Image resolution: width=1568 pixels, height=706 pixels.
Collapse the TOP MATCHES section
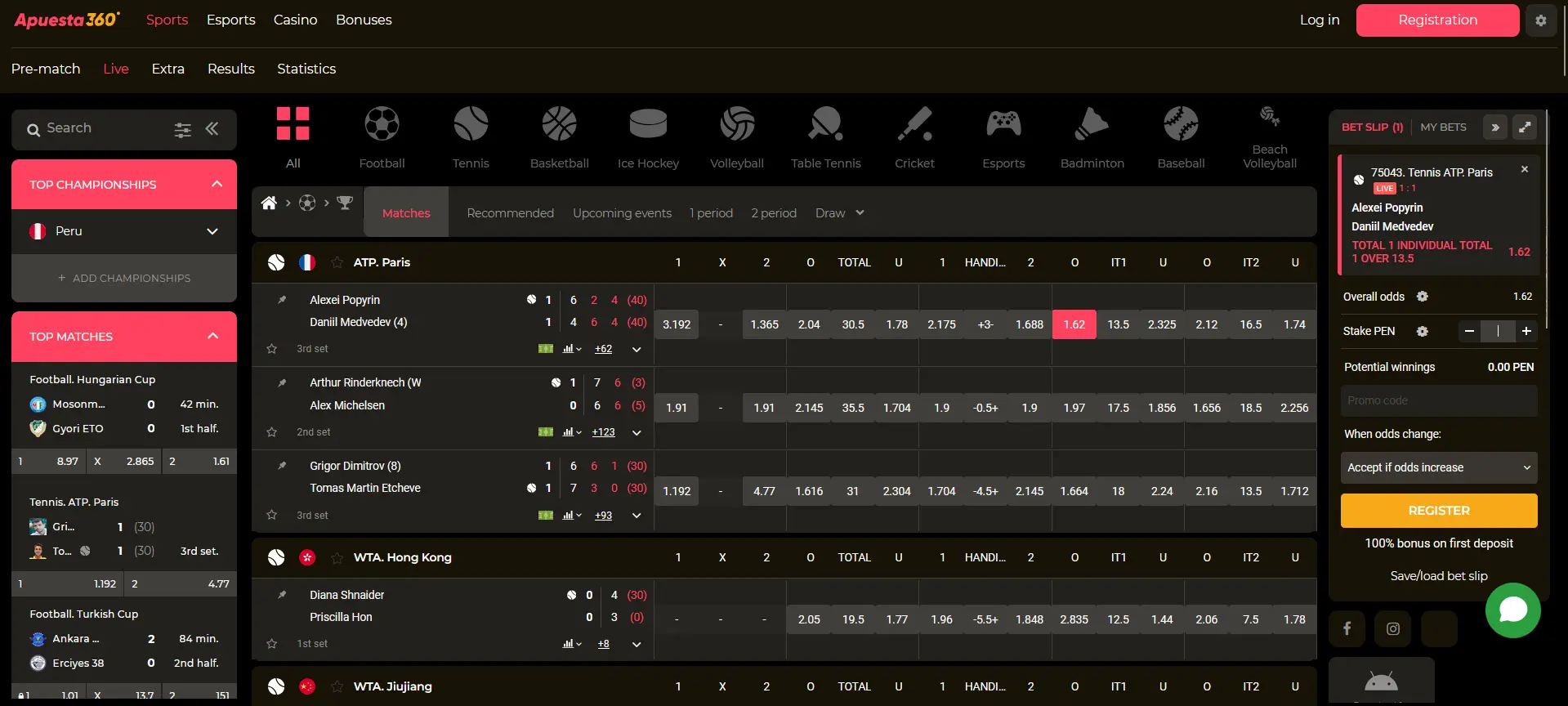click(213, 336)
